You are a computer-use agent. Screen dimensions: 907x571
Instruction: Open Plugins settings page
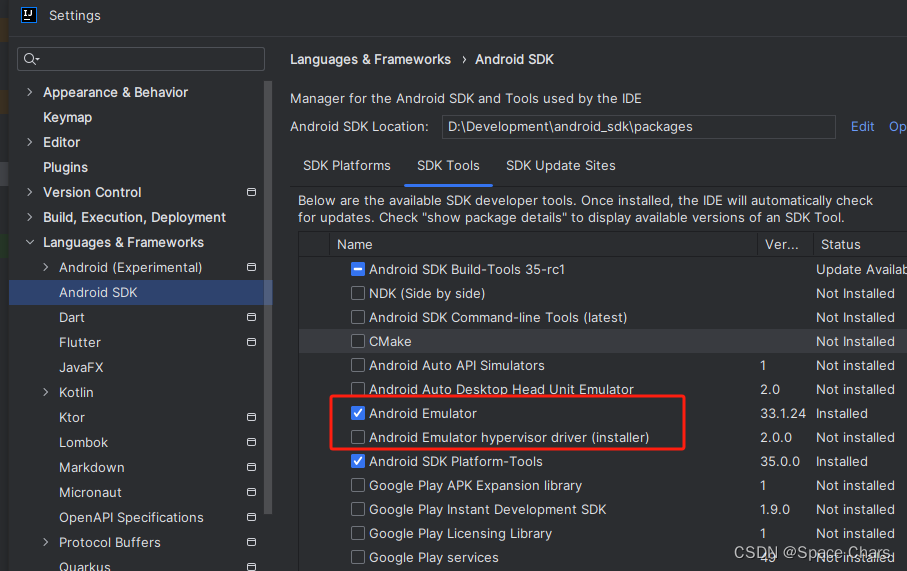pyautogui.click(x=65, y=167)
